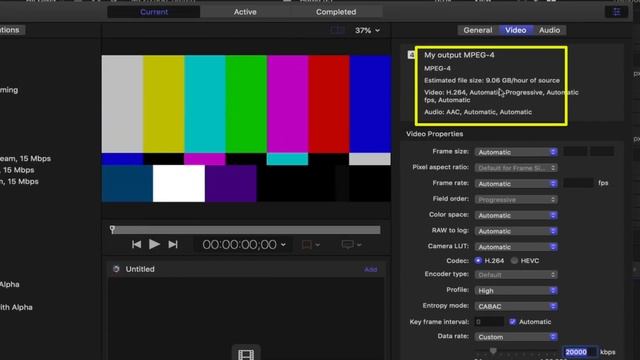The width and height of the screenshot is (640, 360).
Task: Click the marker icon below the preview
Action: (x=307, y=244)
